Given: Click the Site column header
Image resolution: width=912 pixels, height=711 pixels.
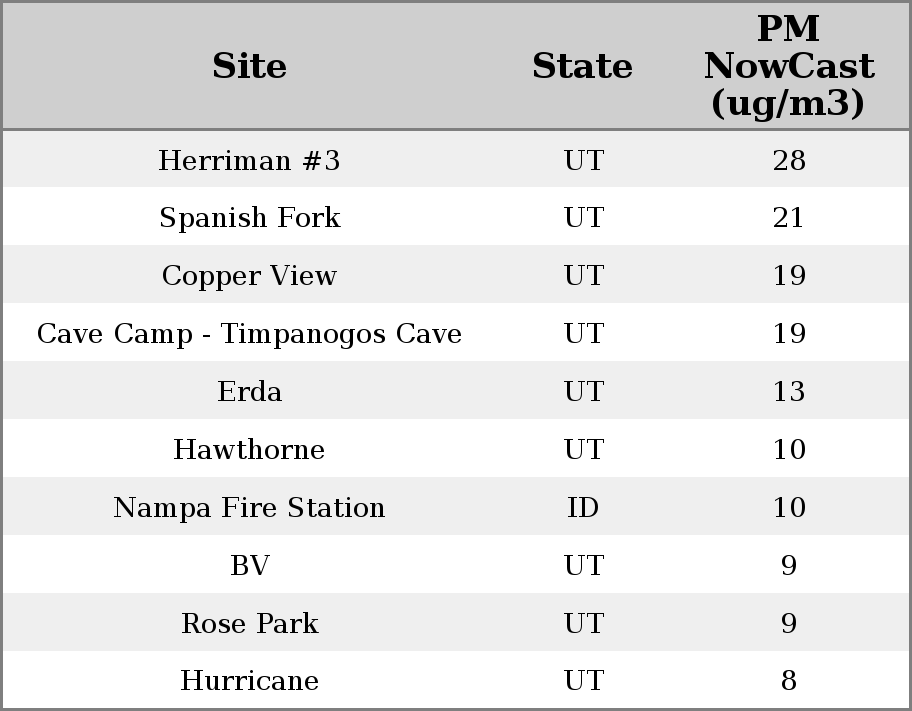Looking at the screenshot, I should 249,66.
